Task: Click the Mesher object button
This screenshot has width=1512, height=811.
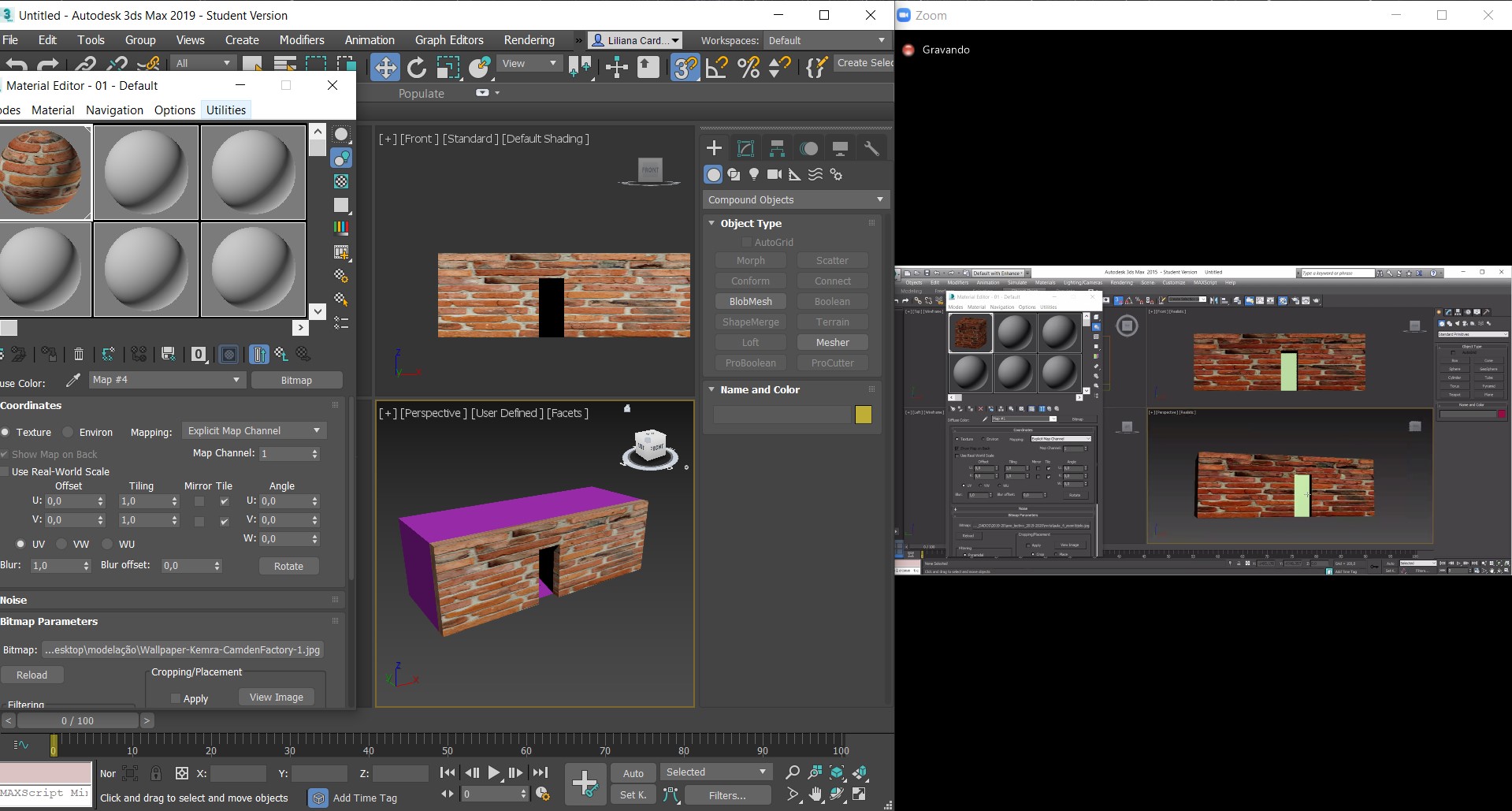Action: 832,342
